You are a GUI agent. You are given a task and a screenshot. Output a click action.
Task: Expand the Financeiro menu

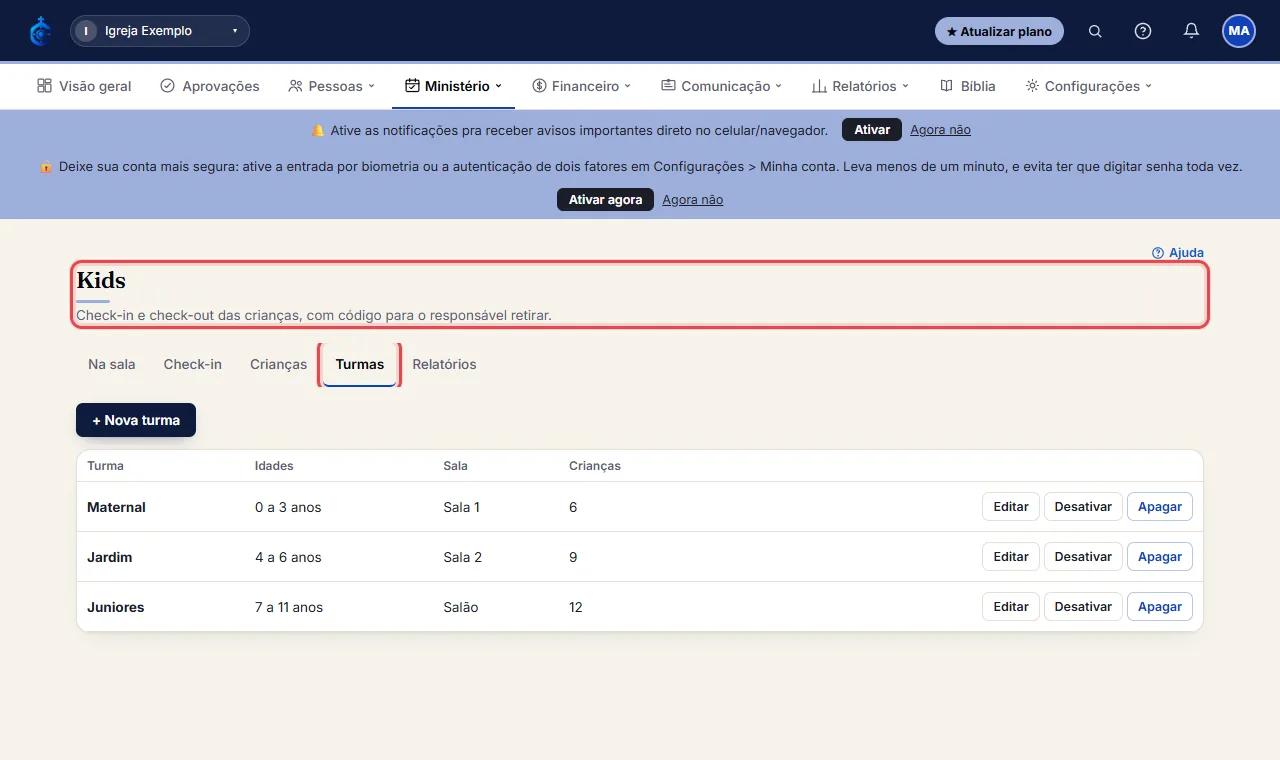tap(582, 86)
